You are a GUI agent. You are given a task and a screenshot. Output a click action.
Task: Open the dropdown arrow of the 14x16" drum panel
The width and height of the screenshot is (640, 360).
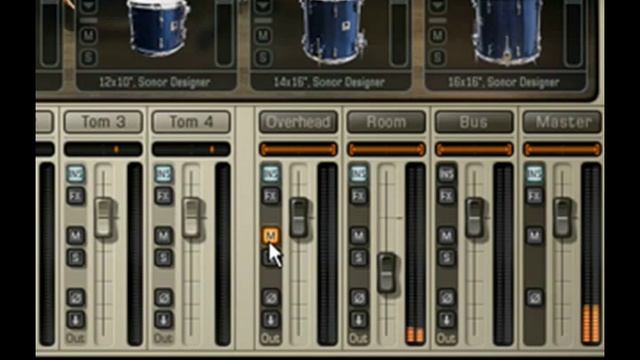point(263,6)
